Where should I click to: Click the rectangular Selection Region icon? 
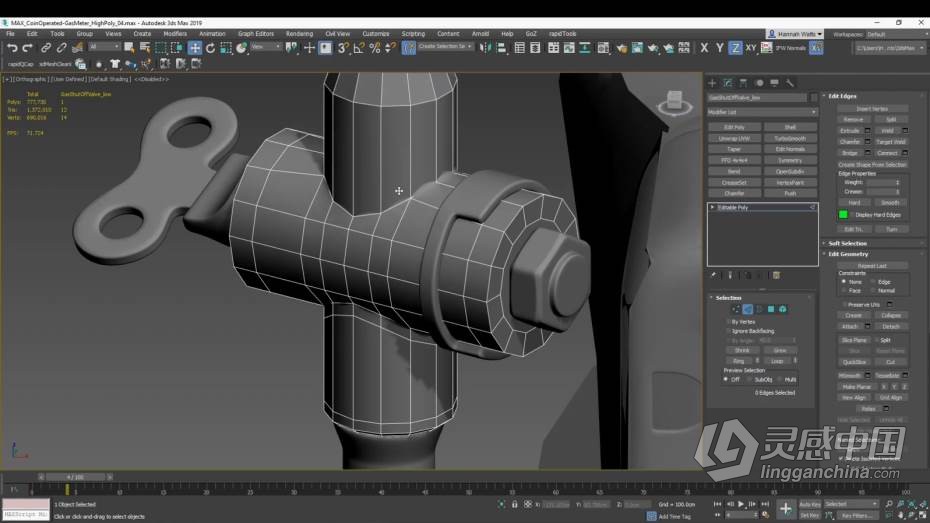coord(161,48)
